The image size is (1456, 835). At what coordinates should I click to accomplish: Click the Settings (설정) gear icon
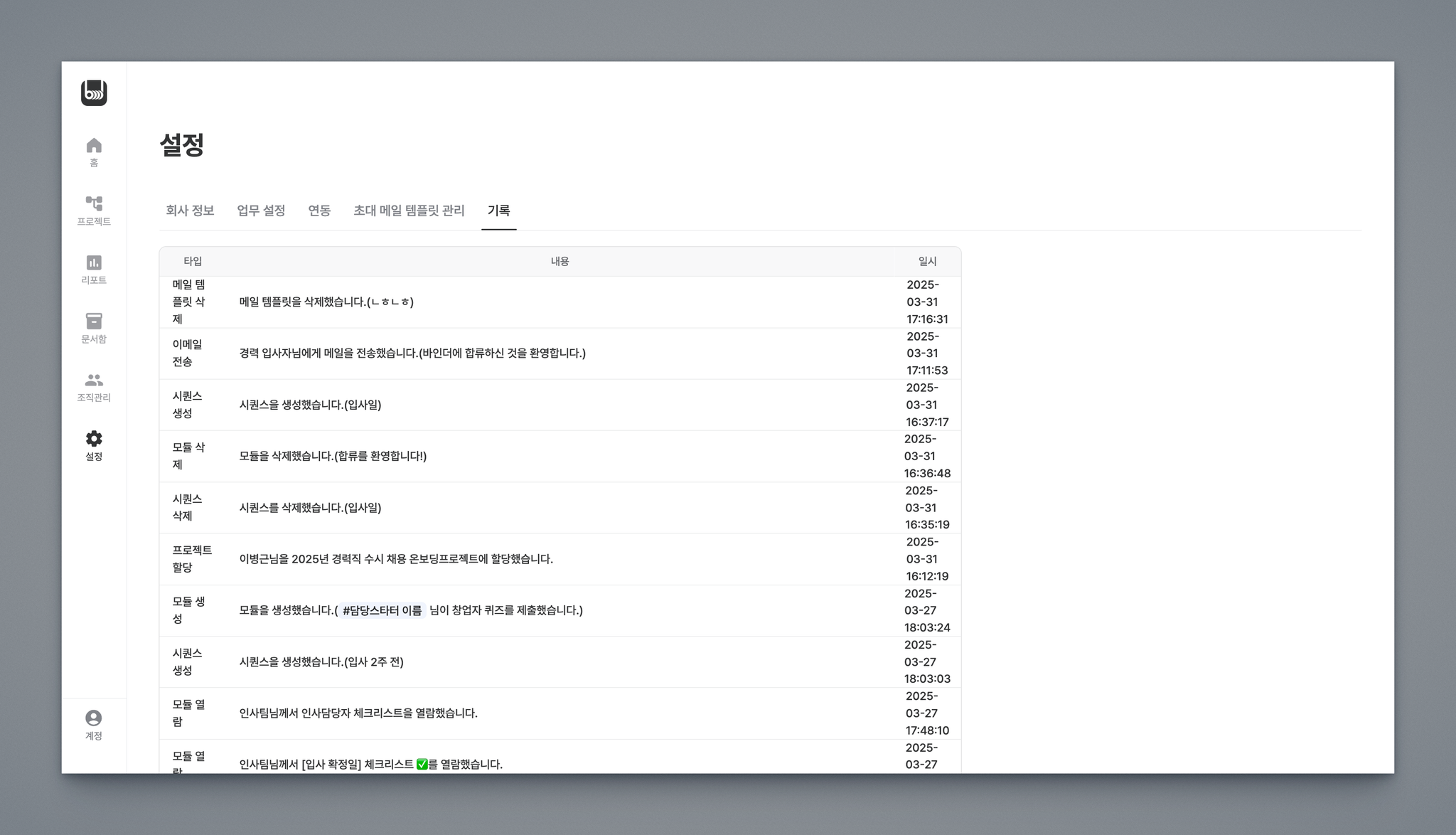point(94,445)
